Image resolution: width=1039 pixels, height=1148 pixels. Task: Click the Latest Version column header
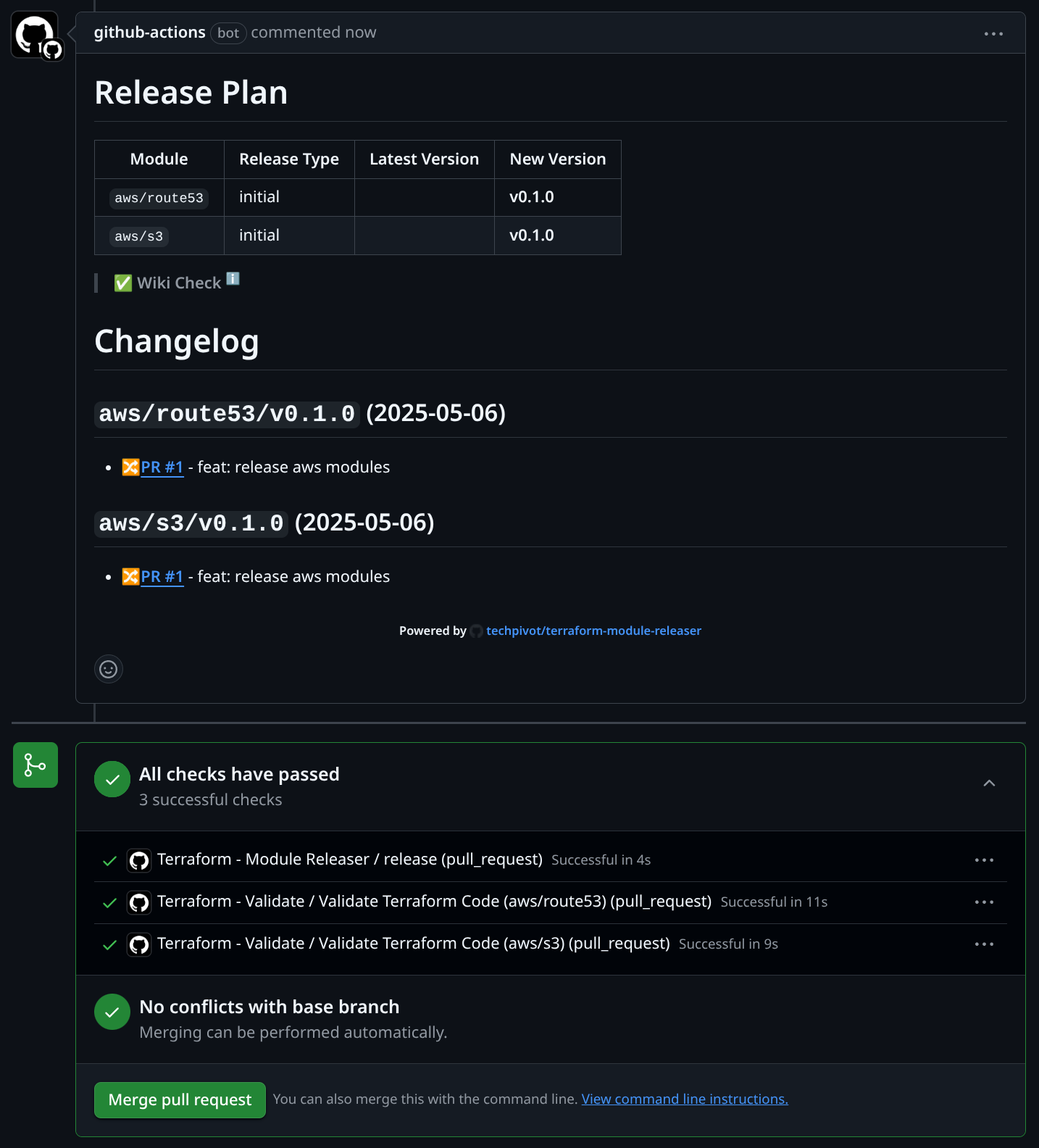[x=425, y=159]
